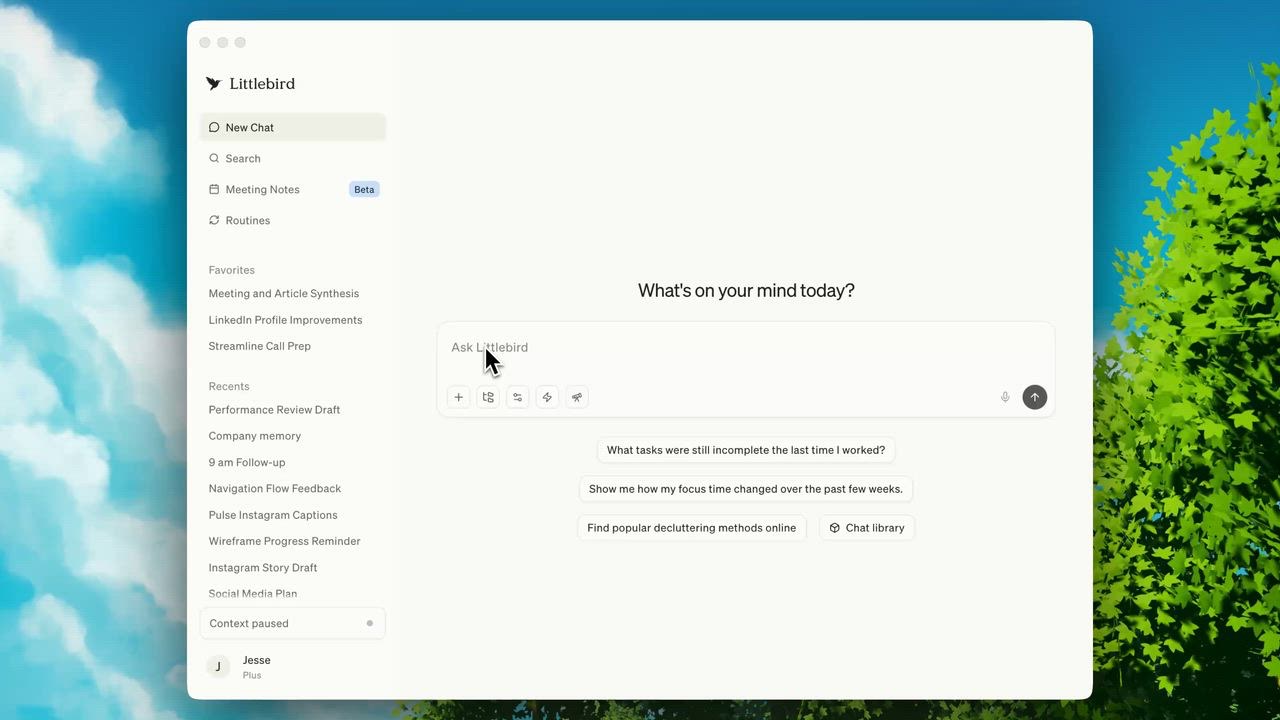Select the focus time suggestion prompt
Viewport: 1280px width, 720px height.
[x=746, y=489]
